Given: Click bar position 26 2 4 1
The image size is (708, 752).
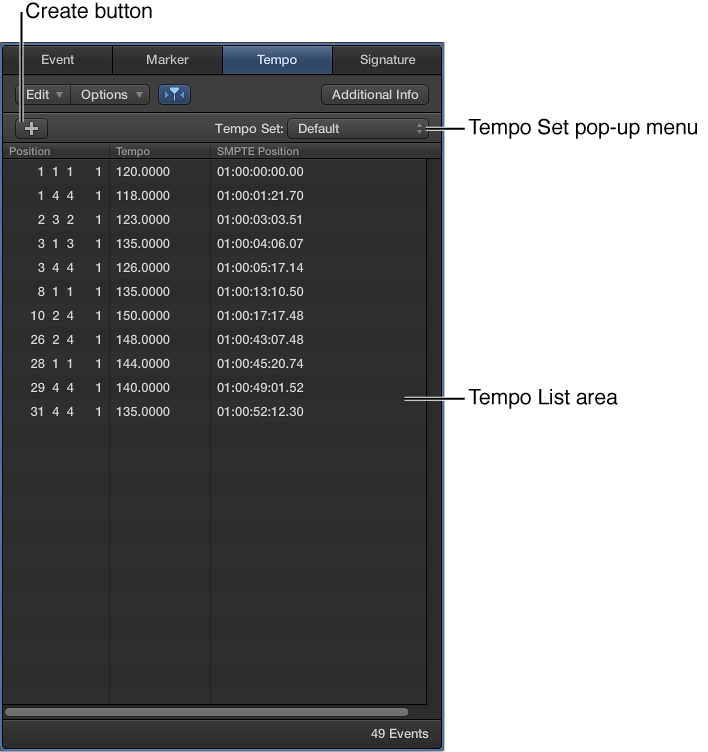Looking at the screenshot, I should [x=66, y=340].
